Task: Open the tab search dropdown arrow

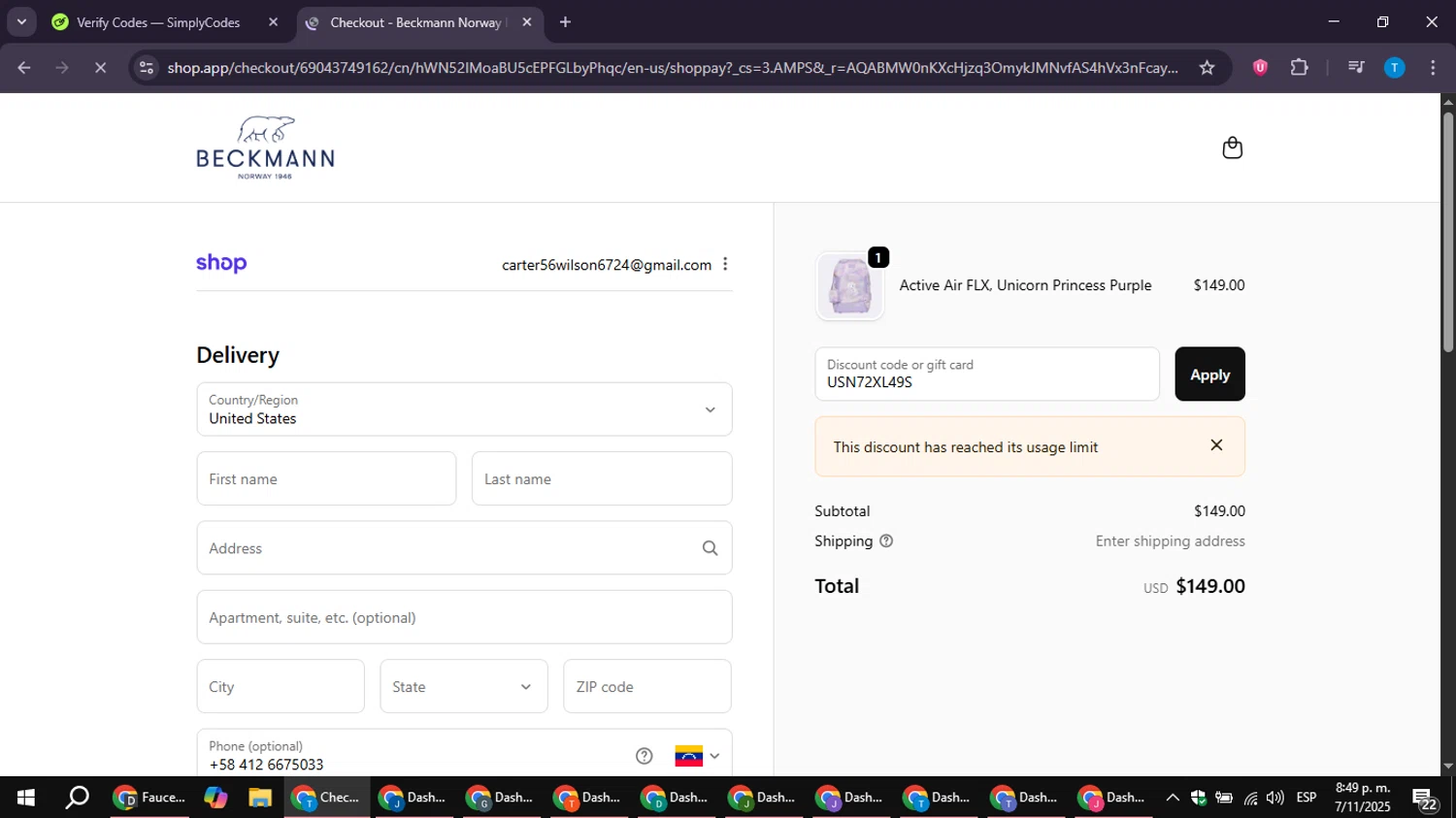Action: click(21, 21)
